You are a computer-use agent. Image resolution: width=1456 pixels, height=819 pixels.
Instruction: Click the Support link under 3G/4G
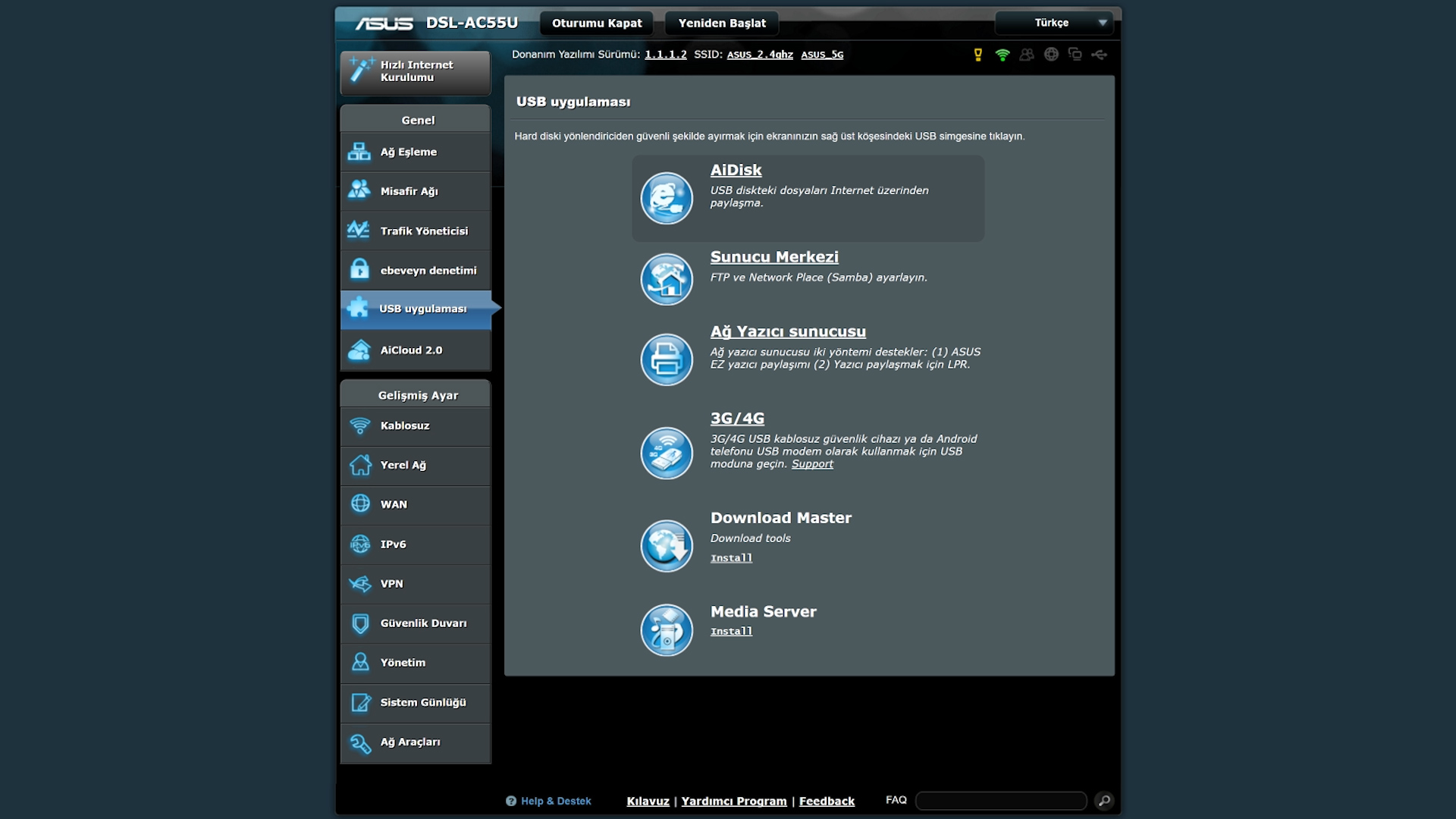coord(812,464)
